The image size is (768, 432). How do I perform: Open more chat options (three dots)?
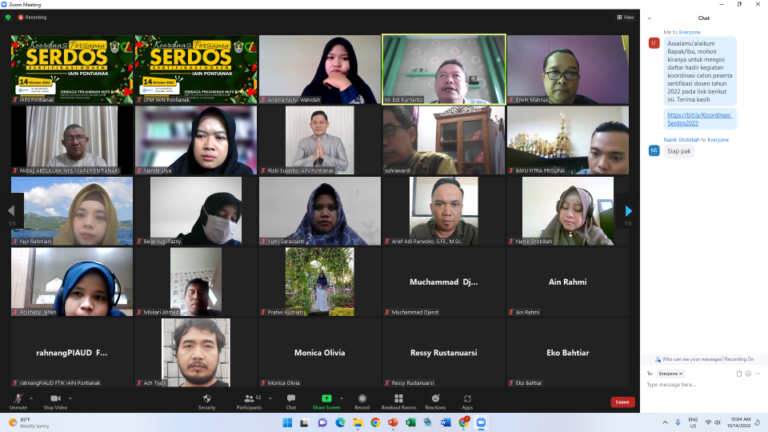click(x=757, y=373)
